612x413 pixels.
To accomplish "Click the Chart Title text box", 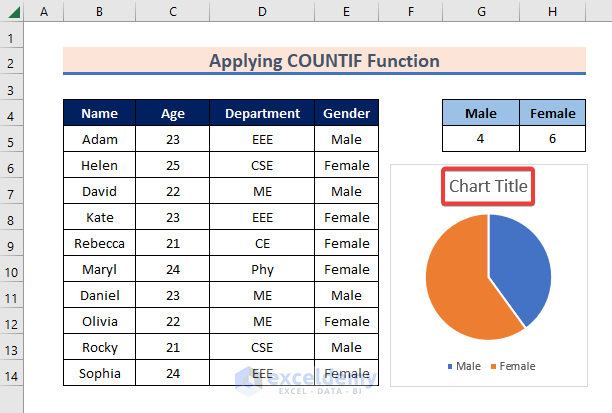I will [488, 186].
